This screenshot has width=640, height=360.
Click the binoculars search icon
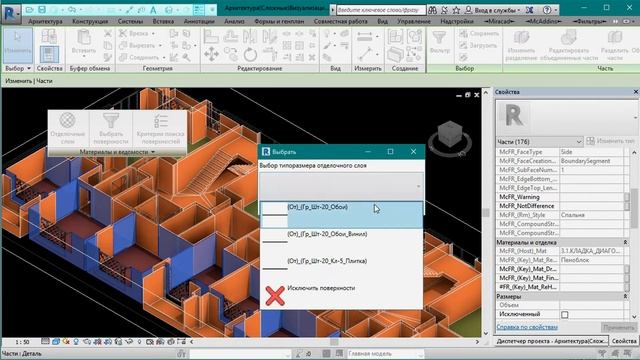[x=432, y=9]
